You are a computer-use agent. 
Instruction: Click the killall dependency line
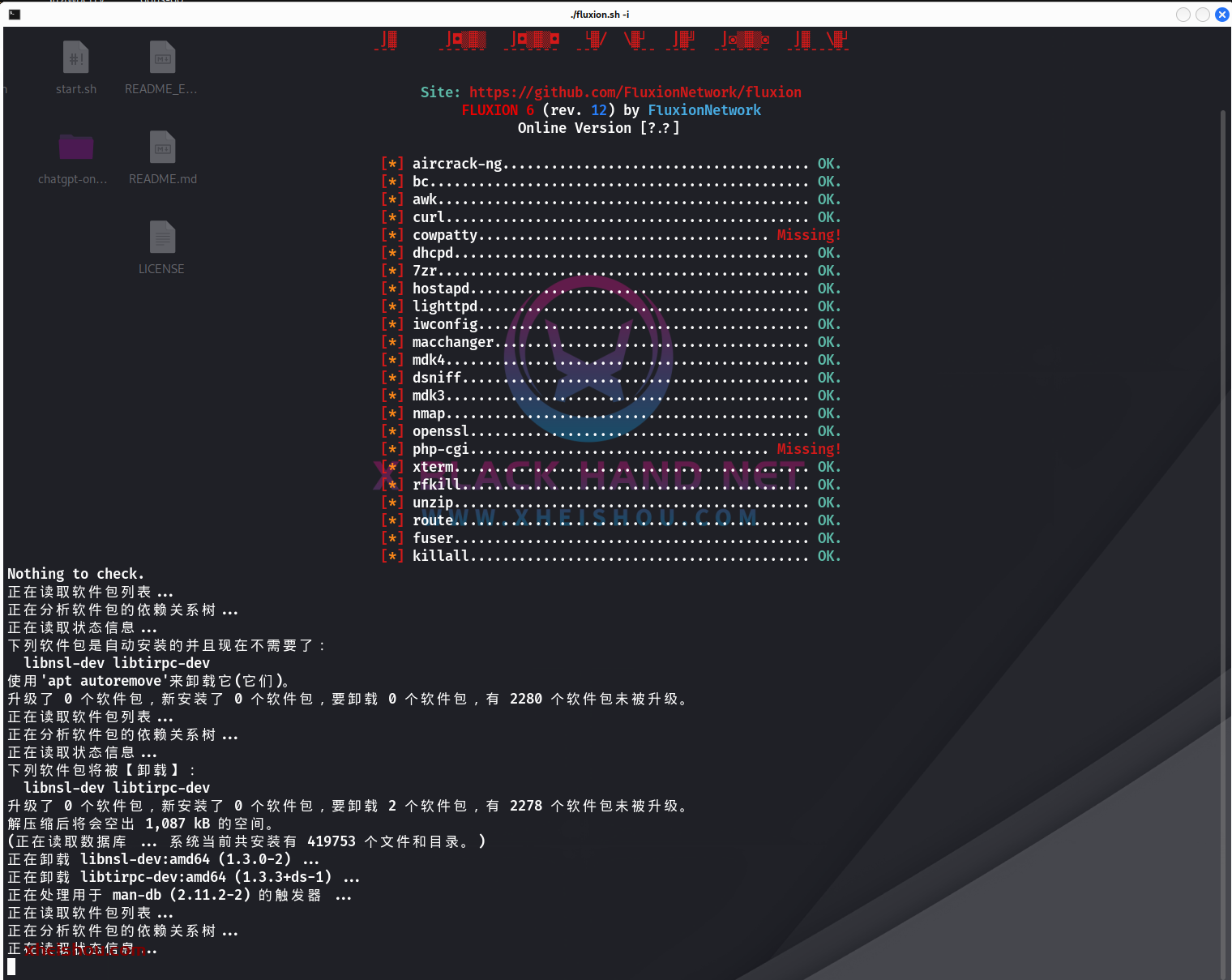click(x=611, y=556)
